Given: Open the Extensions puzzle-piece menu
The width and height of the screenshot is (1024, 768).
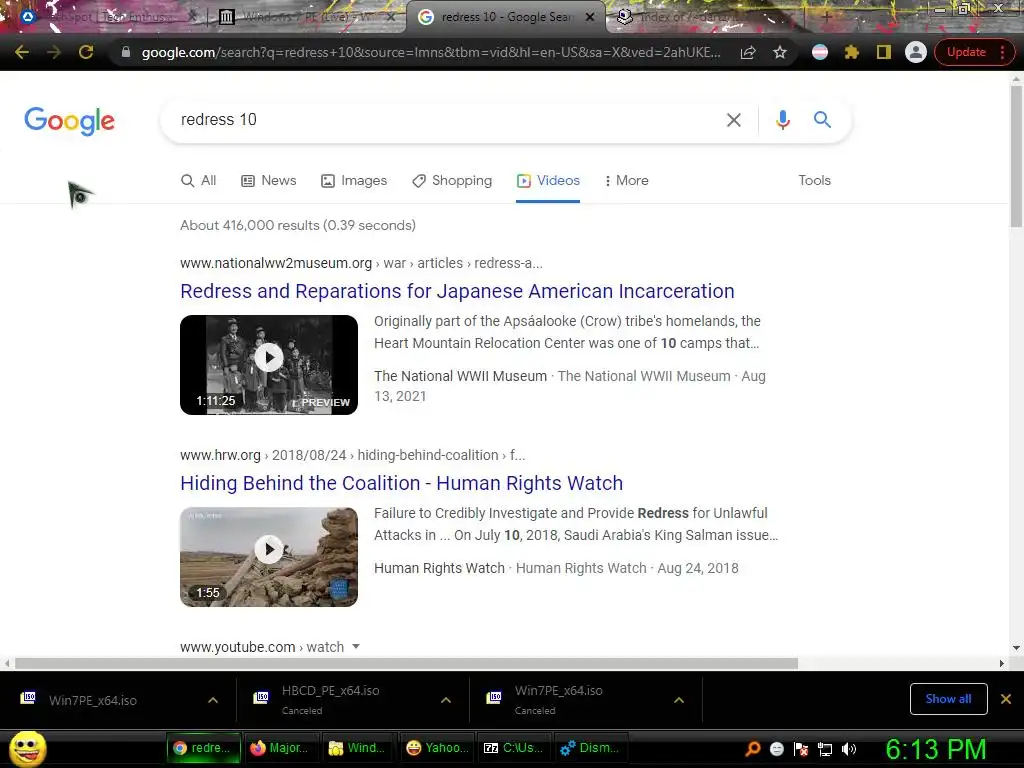Looking at the screenshot, I should tap(852, 52).
